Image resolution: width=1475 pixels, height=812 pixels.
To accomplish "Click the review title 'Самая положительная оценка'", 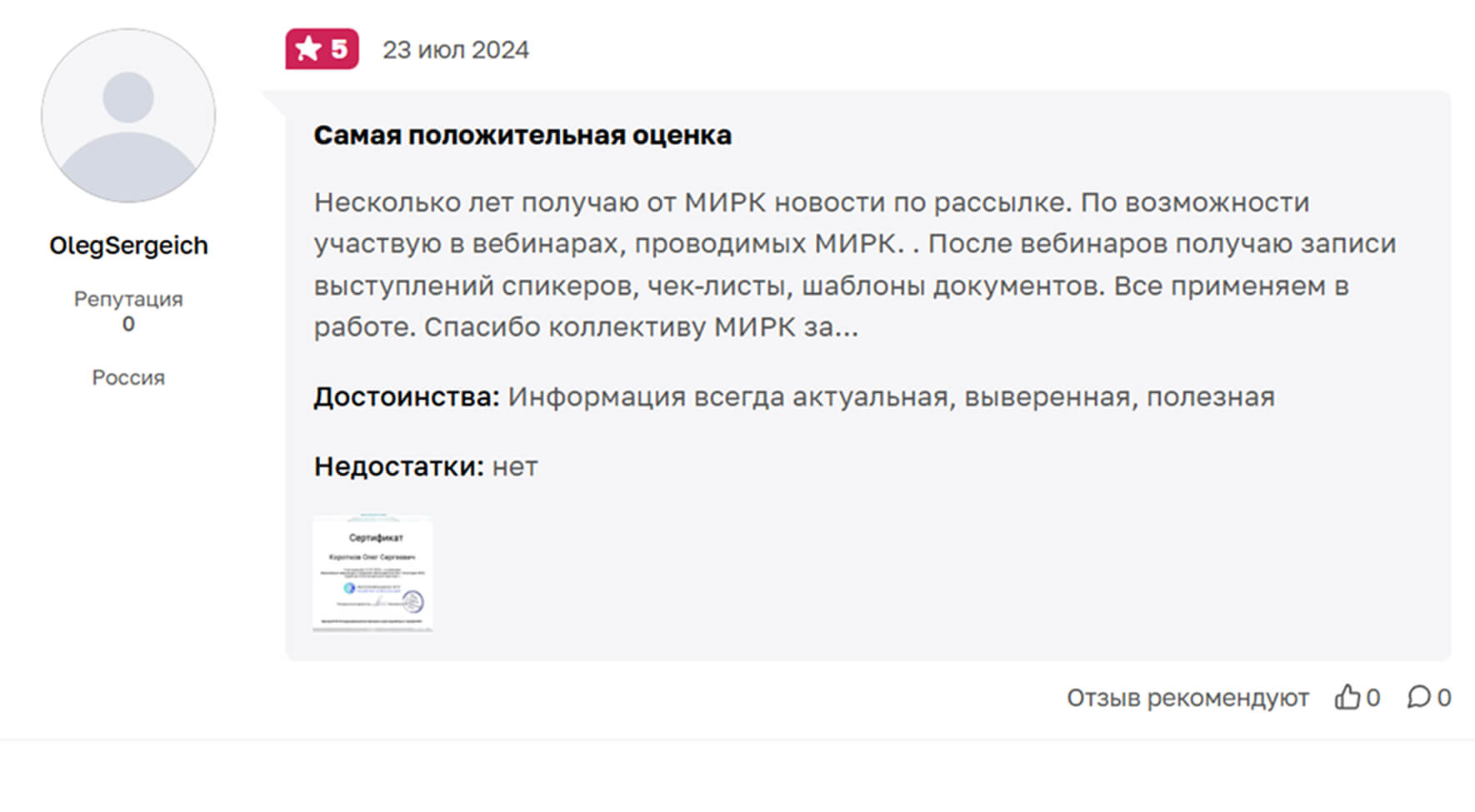I will click(522, 135).
